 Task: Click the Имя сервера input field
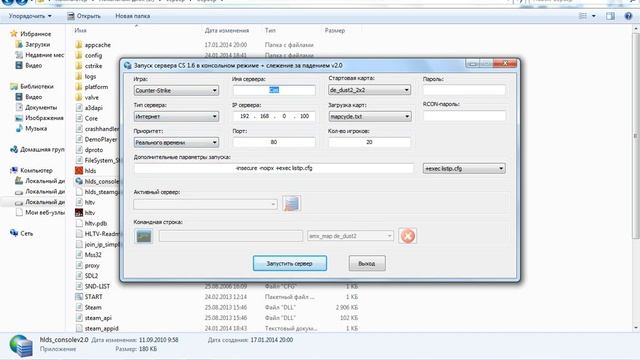(x=274, y=90)
